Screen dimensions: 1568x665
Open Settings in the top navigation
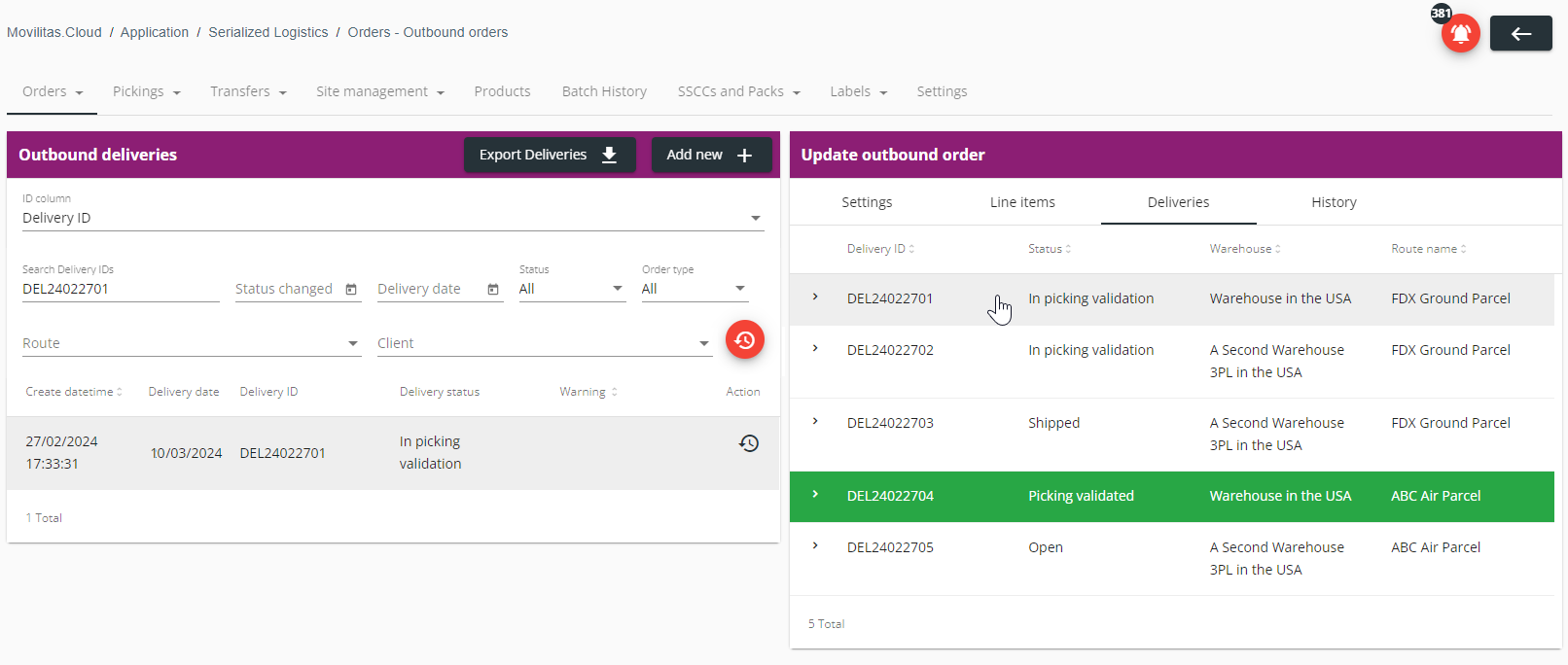942,91
